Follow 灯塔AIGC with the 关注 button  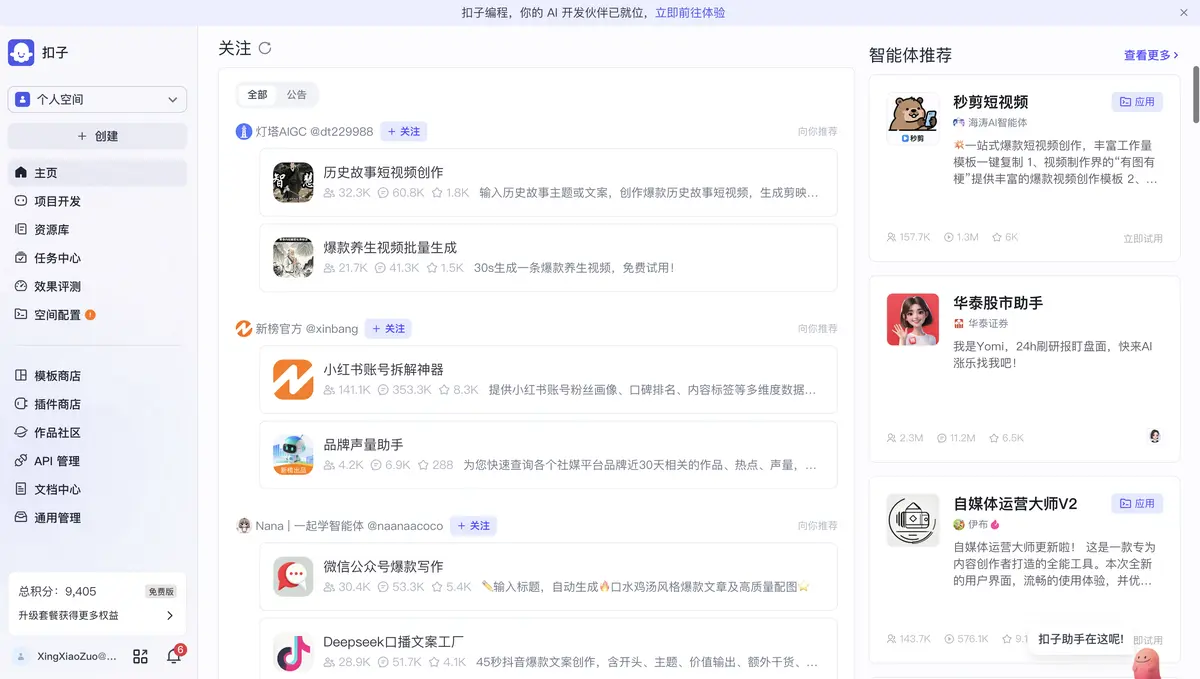click(x=404, y=132)
